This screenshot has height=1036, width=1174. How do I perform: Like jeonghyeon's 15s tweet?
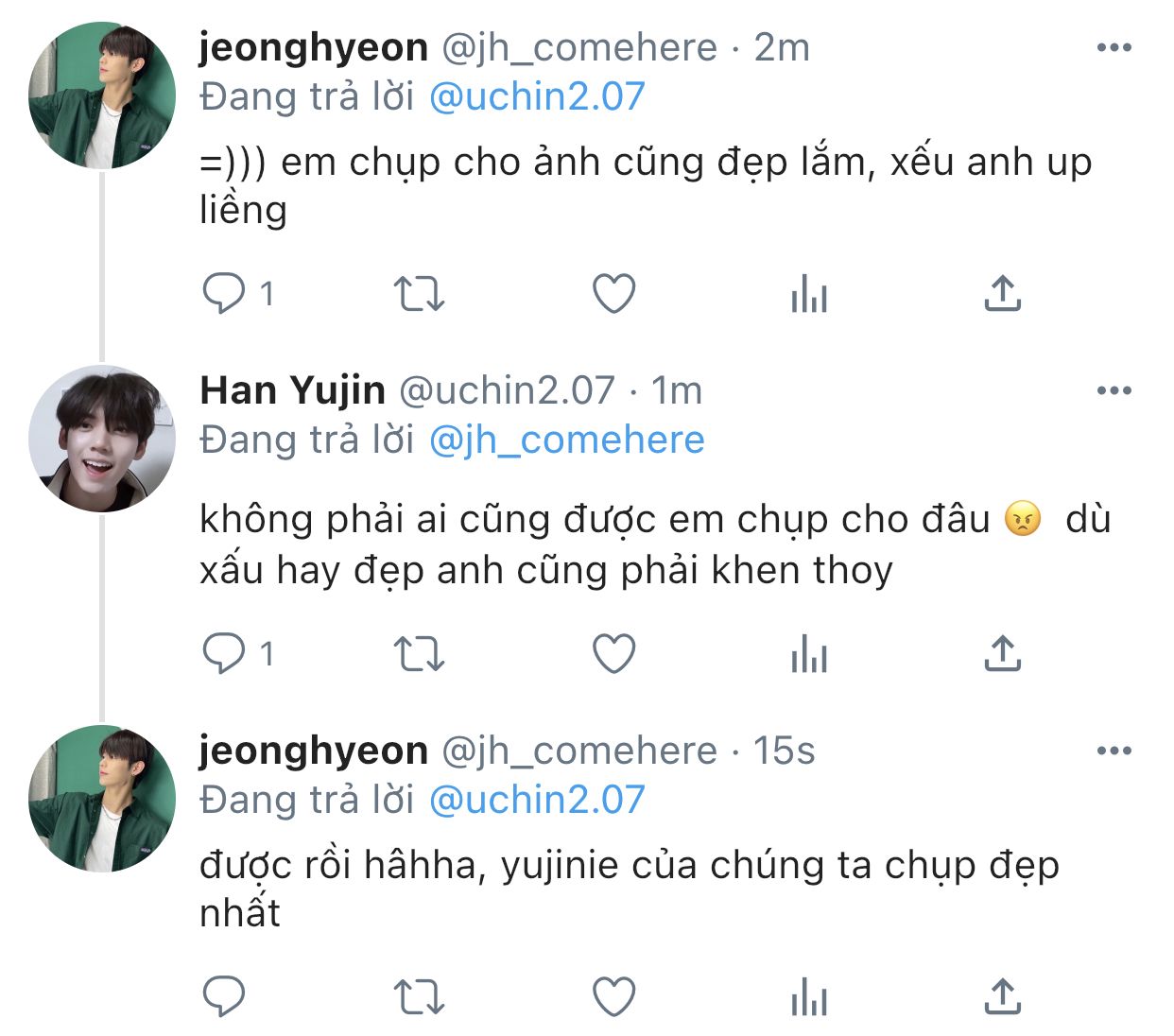(613, 996)
